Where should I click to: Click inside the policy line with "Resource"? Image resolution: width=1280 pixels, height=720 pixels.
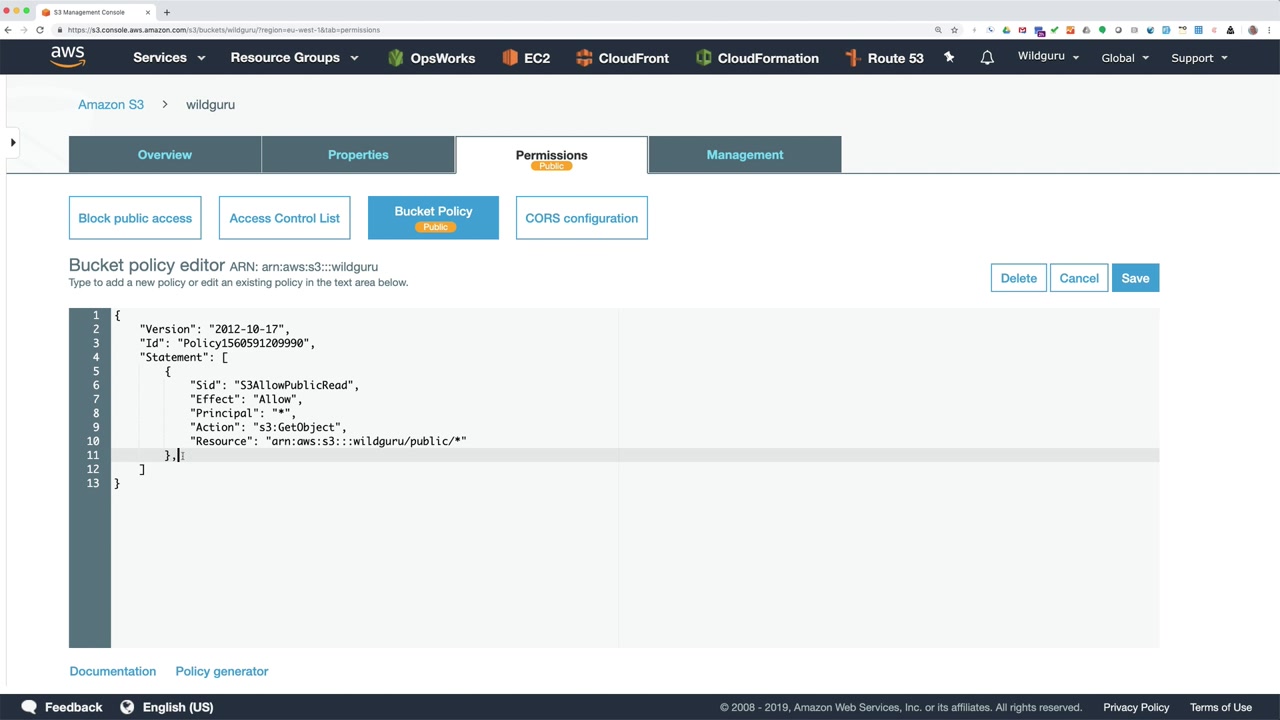328,441
